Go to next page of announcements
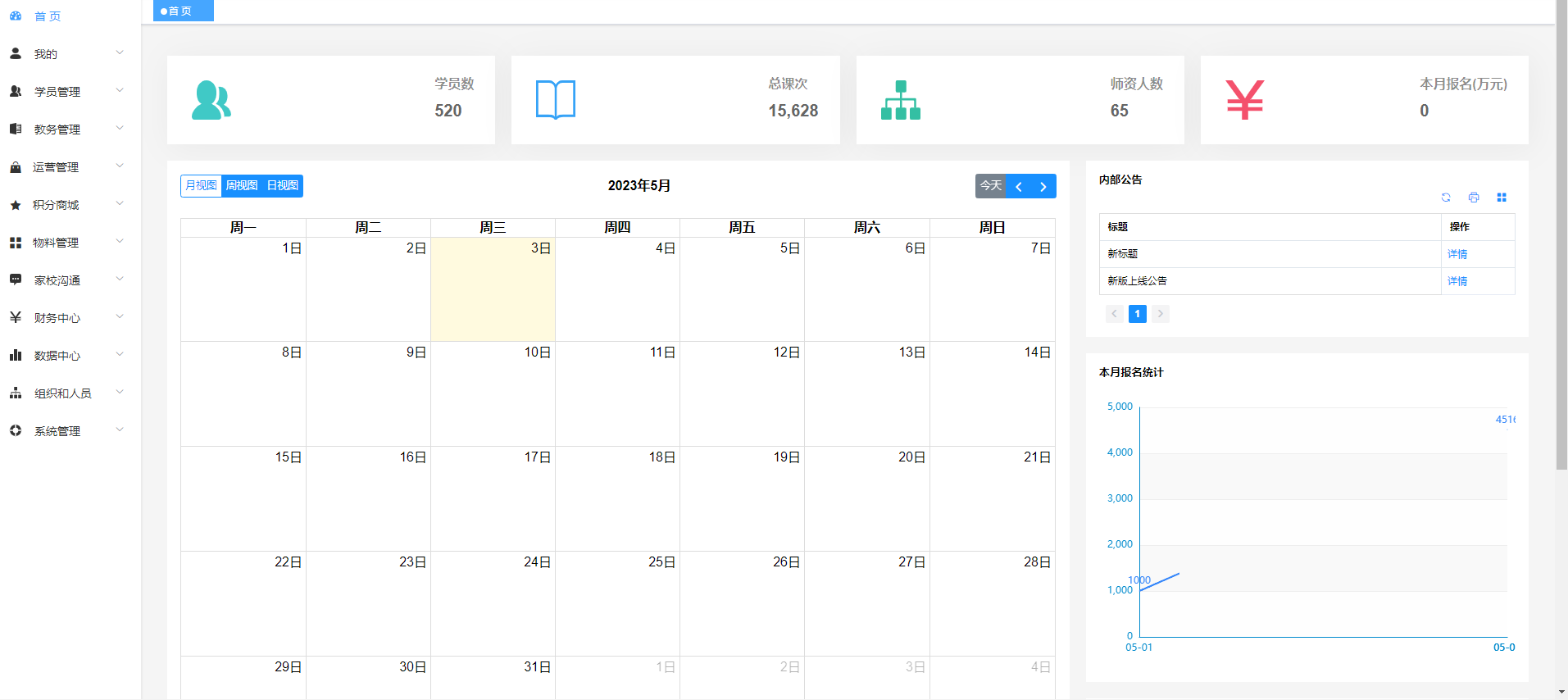Viewport: 1568px width, 700px height. 1161,314
